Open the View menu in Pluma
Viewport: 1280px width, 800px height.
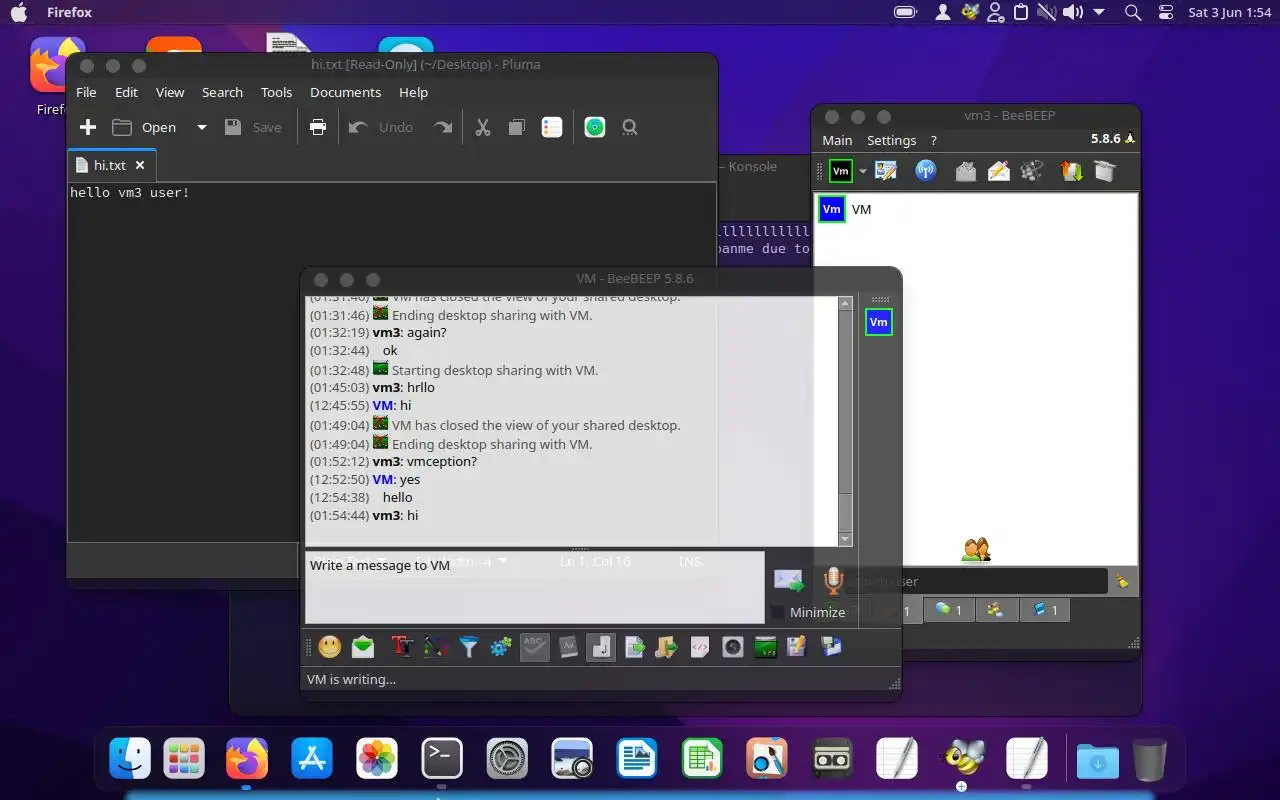[x=170, y=92]
